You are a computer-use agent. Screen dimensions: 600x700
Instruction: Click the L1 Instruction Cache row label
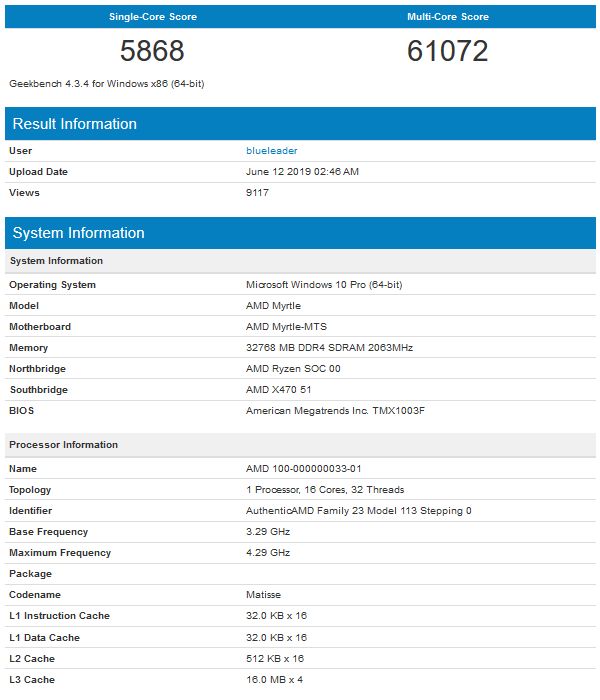pyautogui.click(x=59, y=616)
